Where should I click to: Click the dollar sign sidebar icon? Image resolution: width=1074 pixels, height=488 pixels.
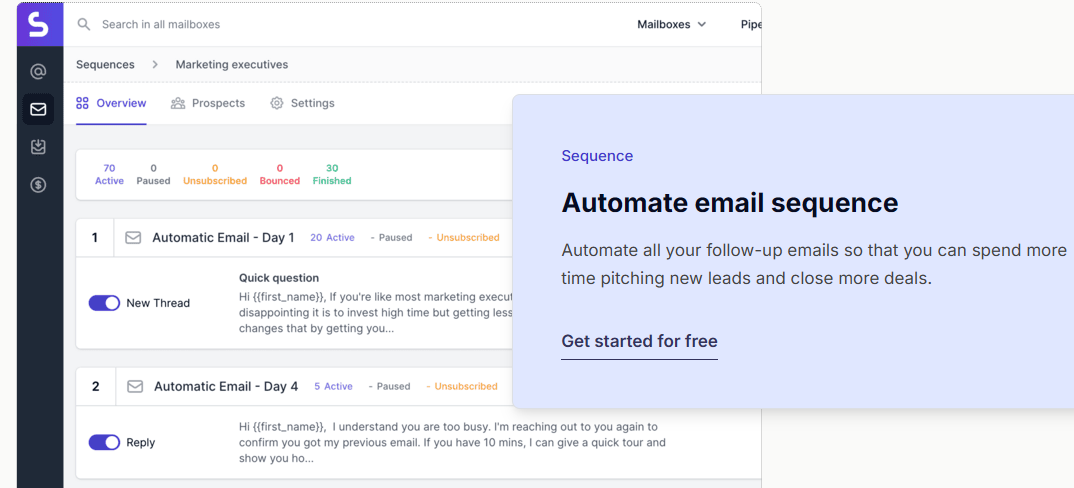point(38,185)
